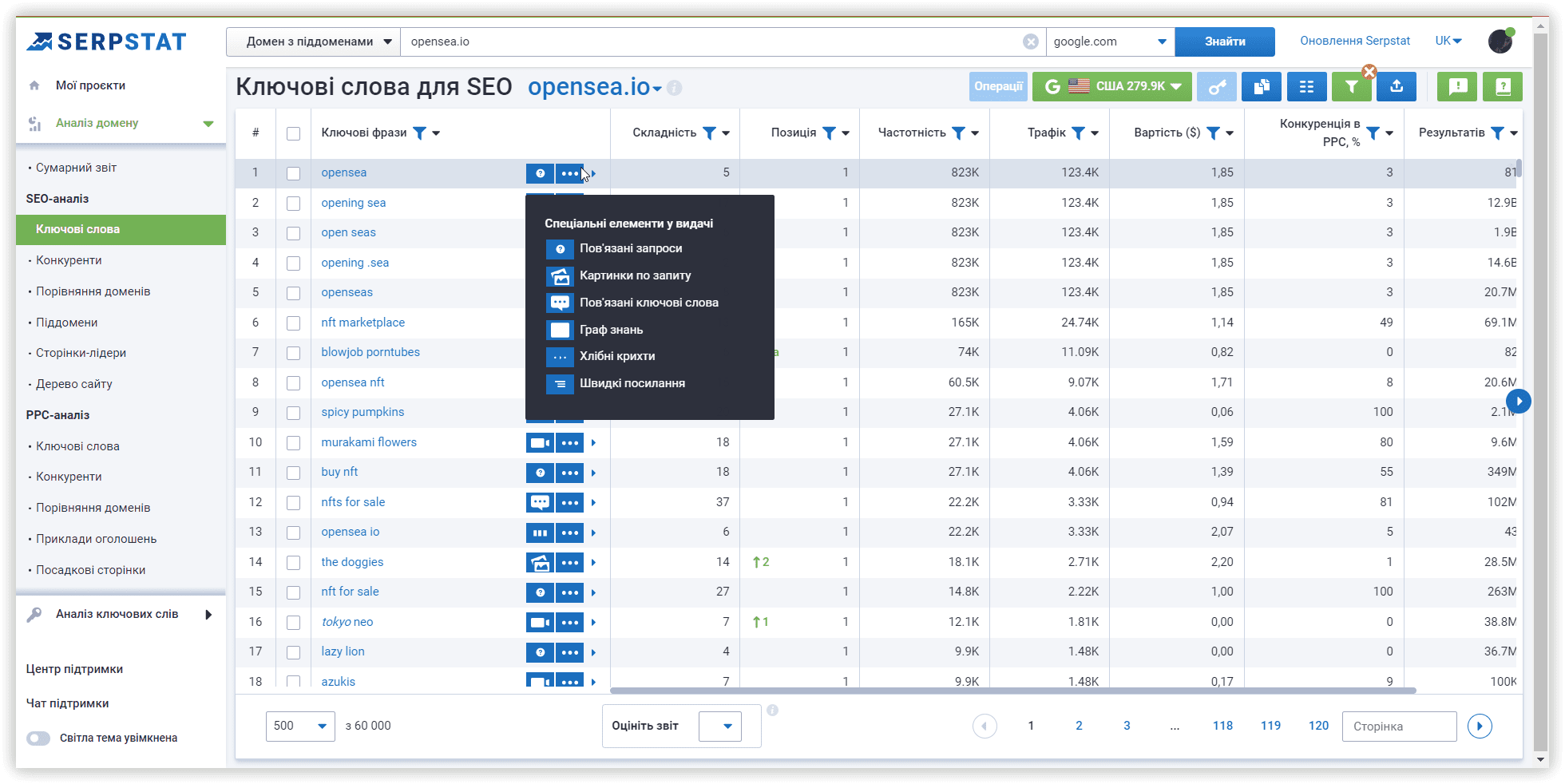This screenshot has height=784, width=1565.
Task: Open the google.com search engine dropdown
Action: point(1110,42)
